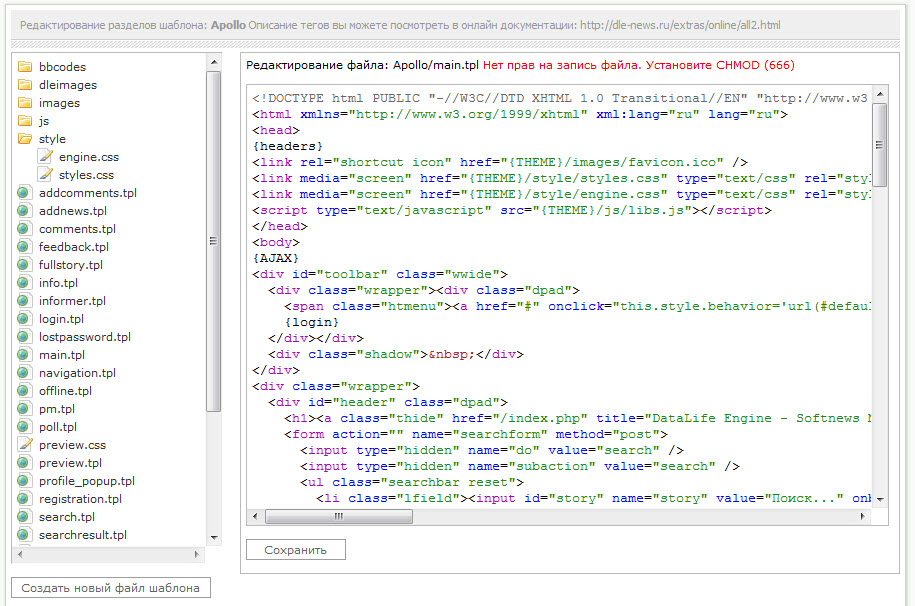Click the offline.tpl template icon
This screenshot has height=606, width=915.
[x=24, y=391]
